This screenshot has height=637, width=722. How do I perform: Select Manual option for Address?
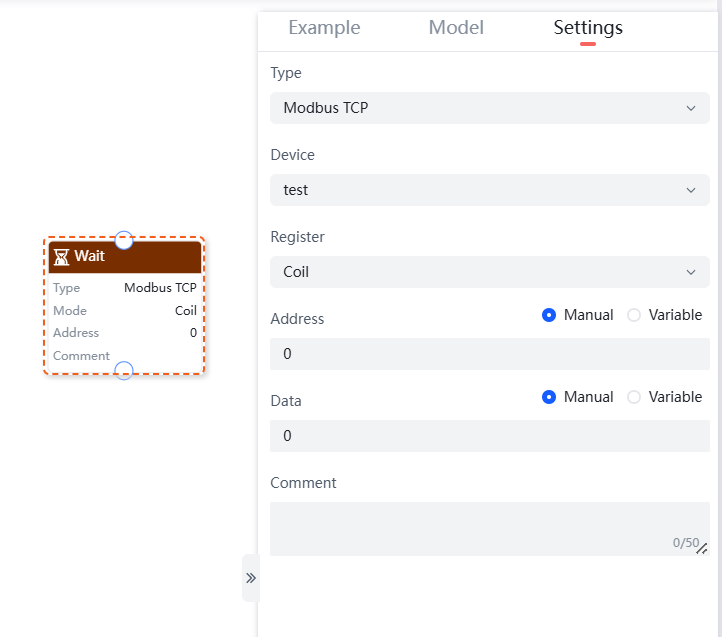pyautogui.click(x=549, y=315)
